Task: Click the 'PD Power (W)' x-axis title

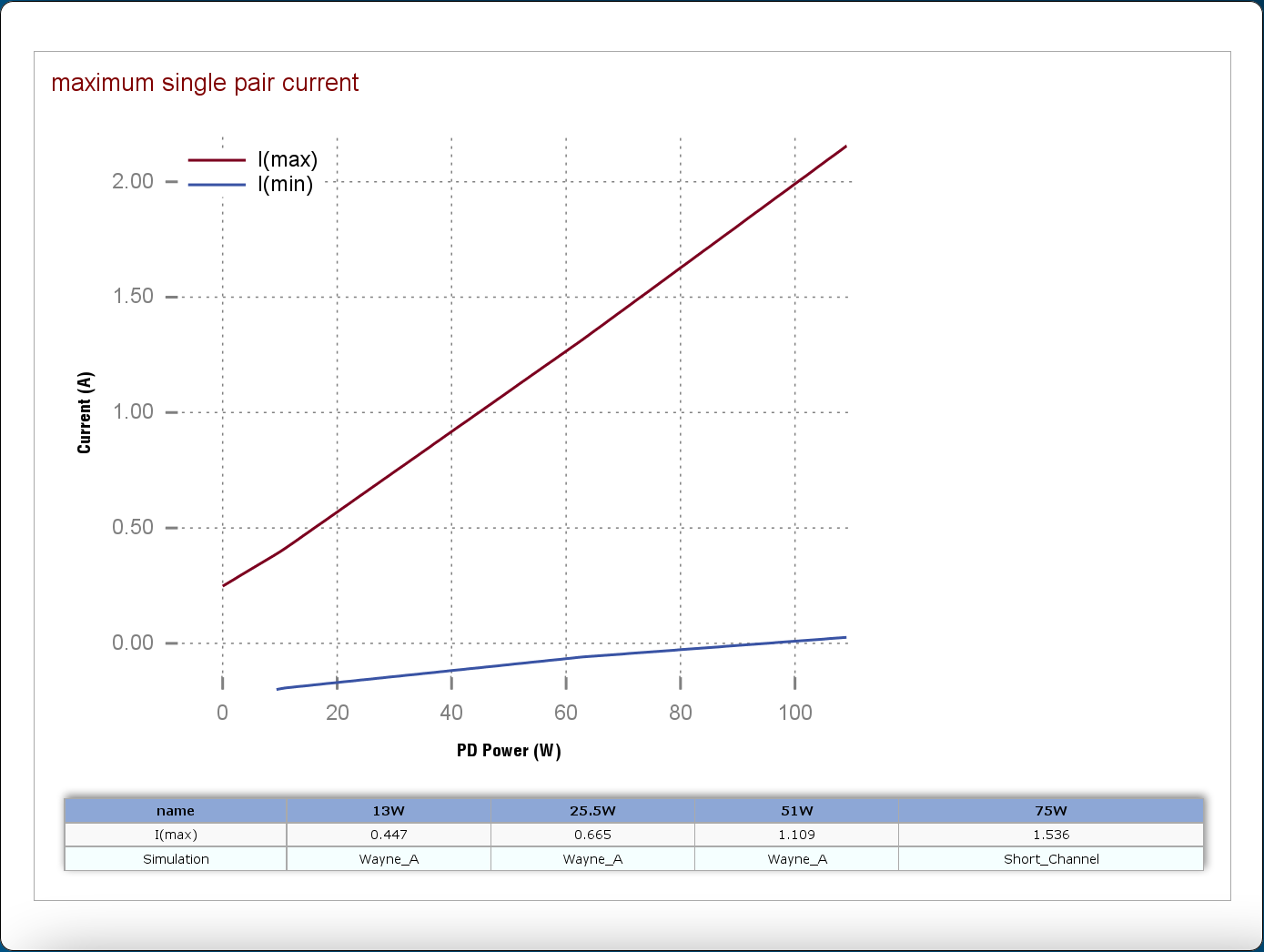Action: coord(509,751)
